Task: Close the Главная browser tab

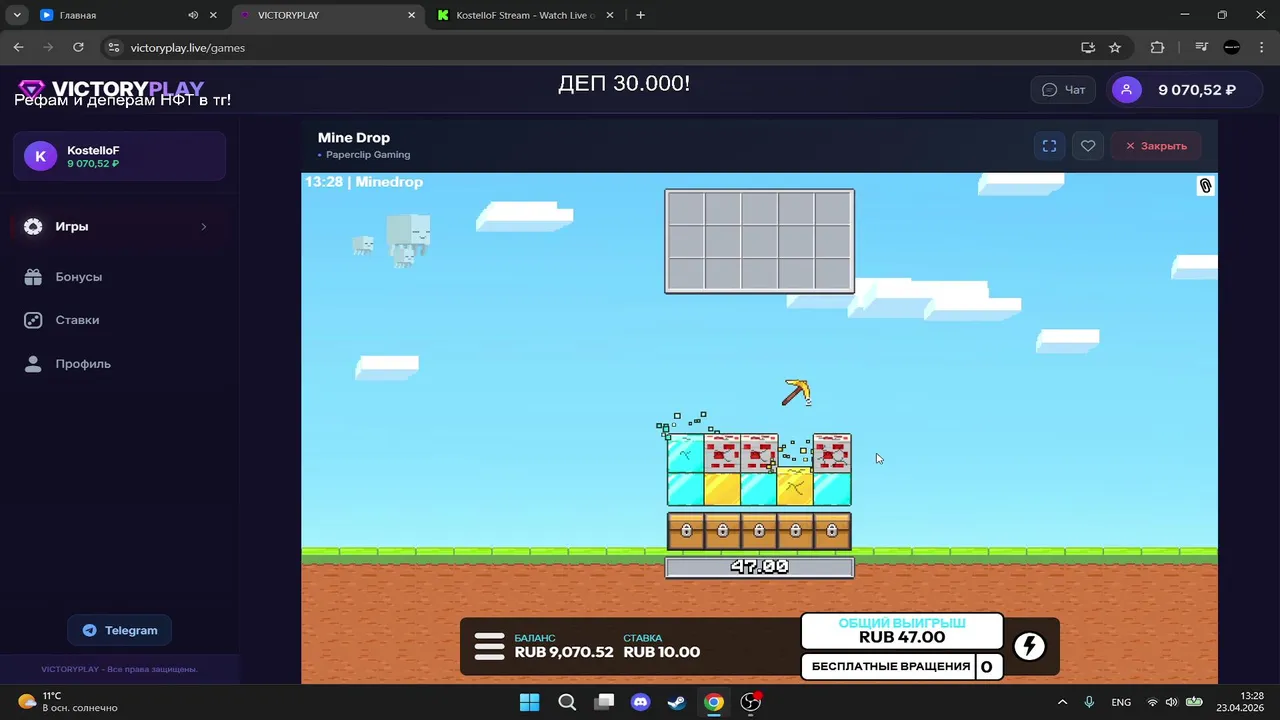Action: click(213, 15)
